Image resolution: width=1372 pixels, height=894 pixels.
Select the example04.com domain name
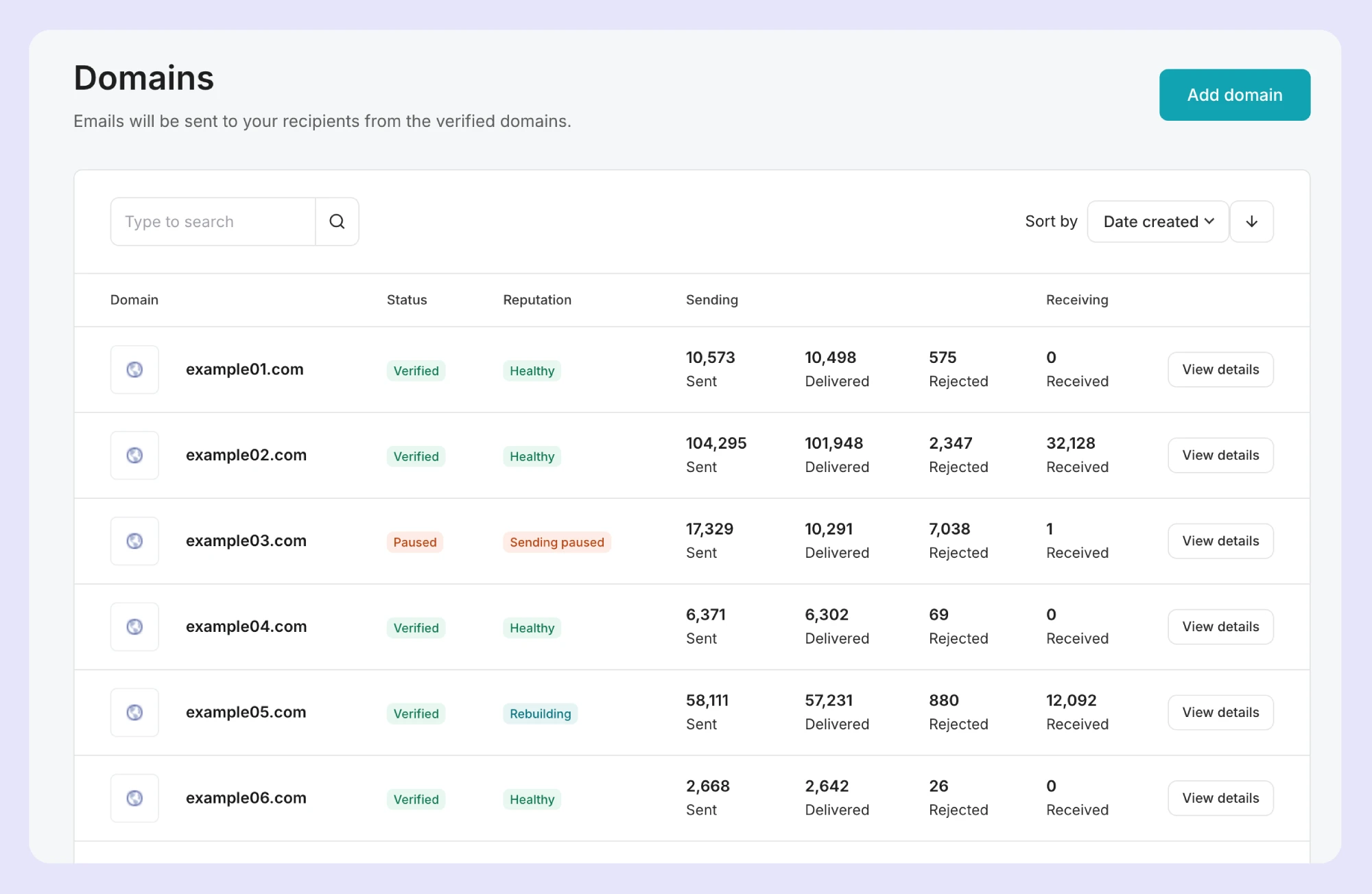point(246,626)
